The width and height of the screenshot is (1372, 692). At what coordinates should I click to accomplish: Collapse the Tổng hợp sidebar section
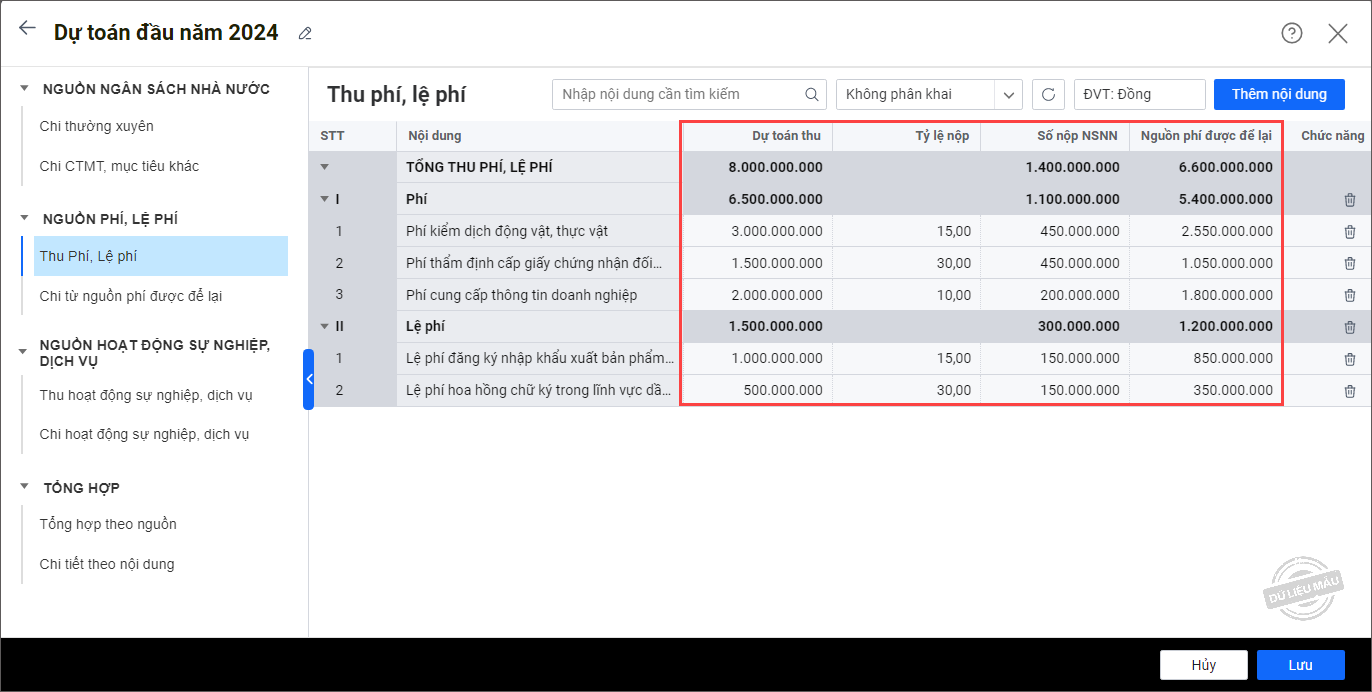[25, 487]
